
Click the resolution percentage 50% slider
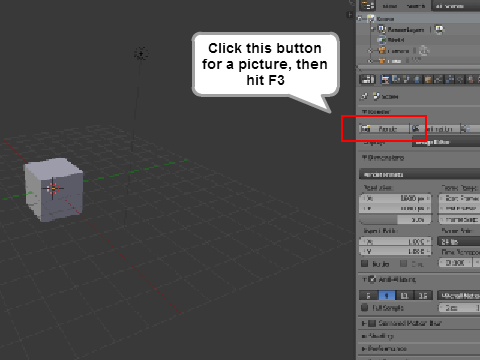[395, 219]
